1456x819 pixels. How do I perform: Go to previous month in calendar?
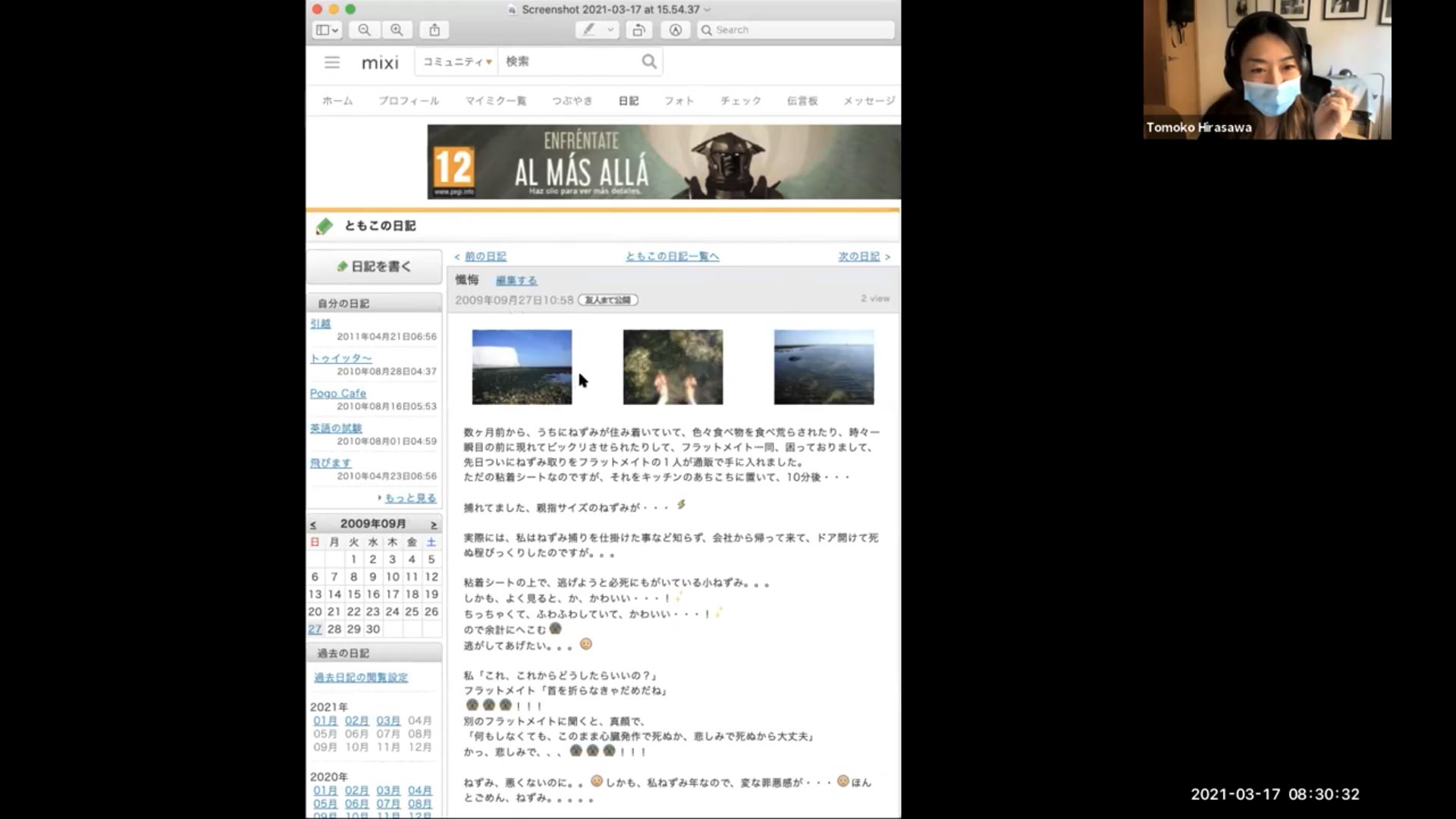point(313,524)
